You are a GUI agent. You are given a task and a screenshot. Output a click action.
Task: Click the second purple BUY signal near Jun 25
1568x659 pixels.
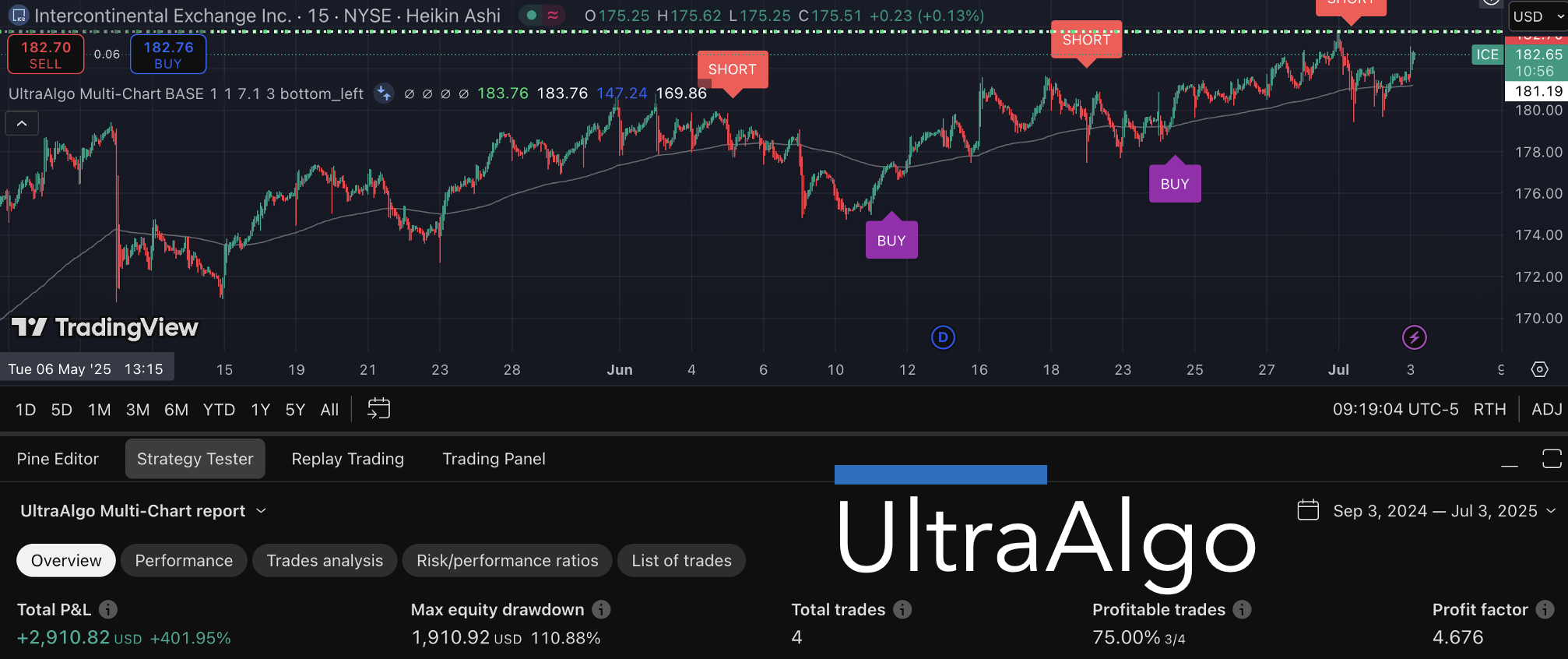point(1175,184)
